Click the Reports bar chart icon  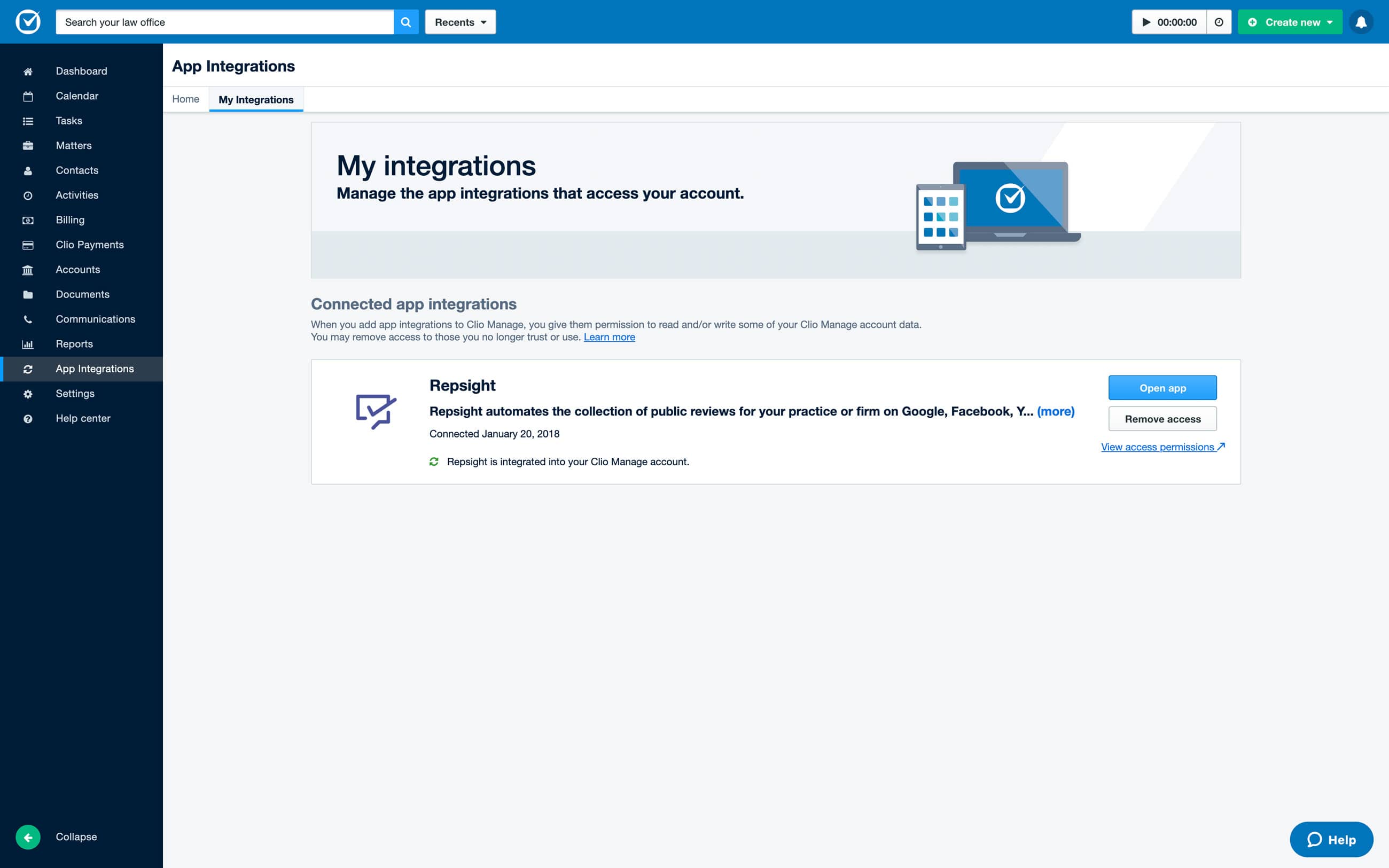[28, 344]
